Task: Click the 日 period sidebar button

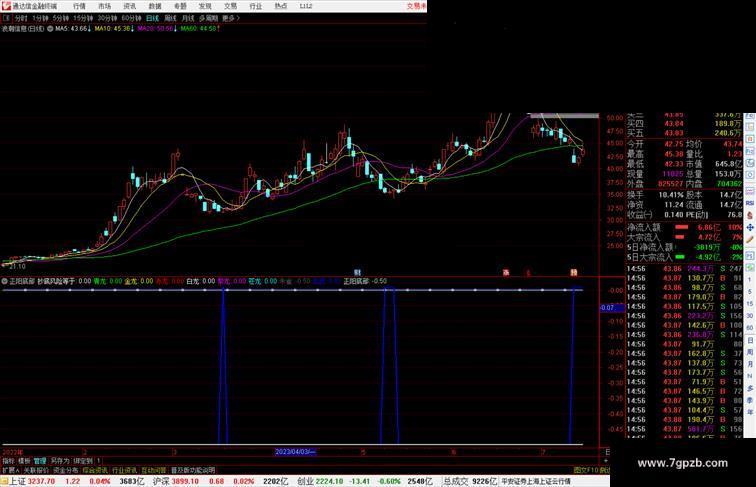Action: [x=750, y=340]
